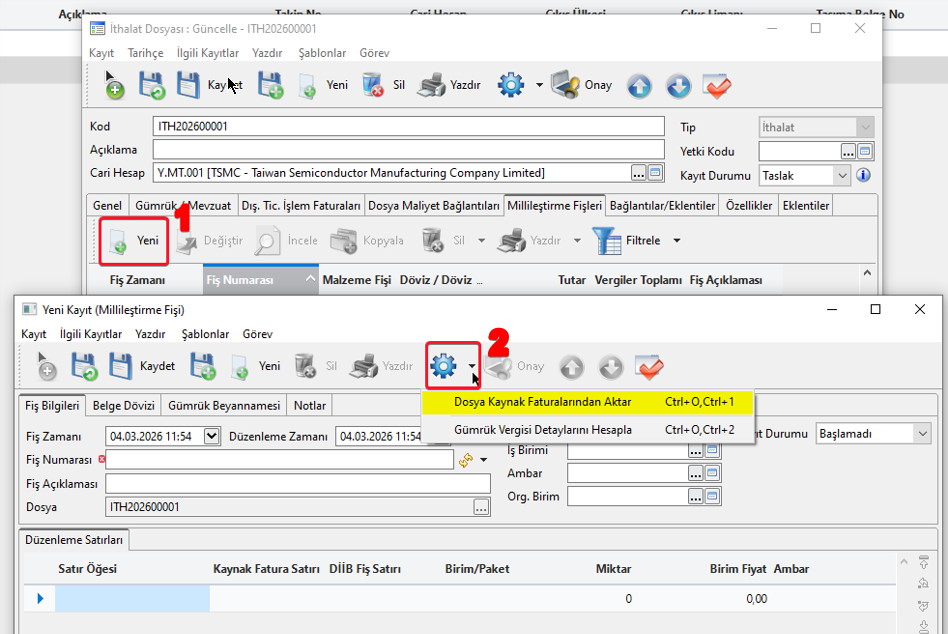Screen dimensions: 948x634
Task: Click the Onay approval icon in İthalat Dosyası toolbar
Action: [x=565, y=85]
